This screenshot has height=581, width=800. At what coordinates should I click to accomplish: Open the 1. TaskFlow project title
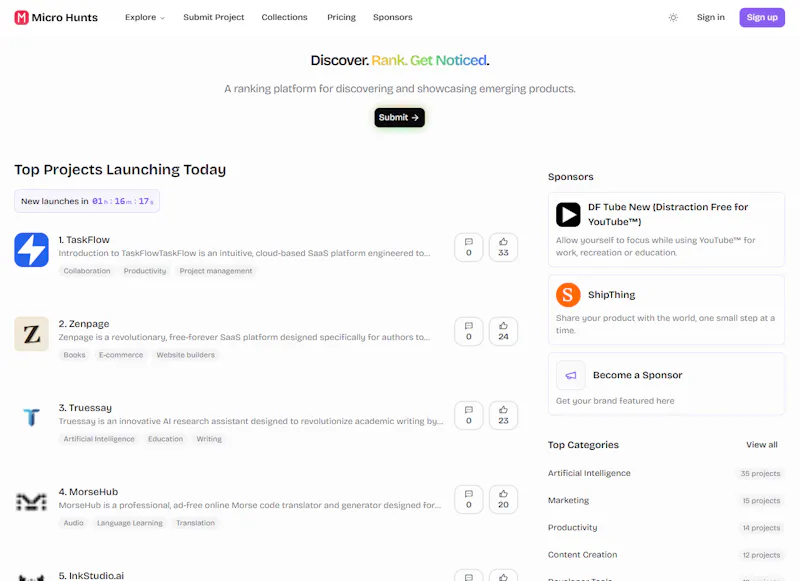[84, 240]
